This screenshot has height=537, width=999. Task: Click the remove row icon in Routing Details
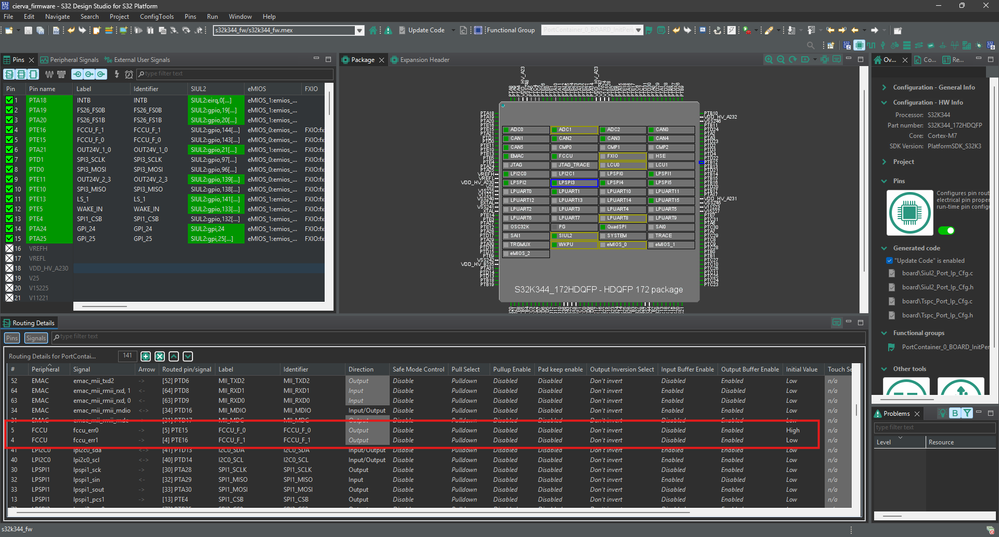coord(160,356)
